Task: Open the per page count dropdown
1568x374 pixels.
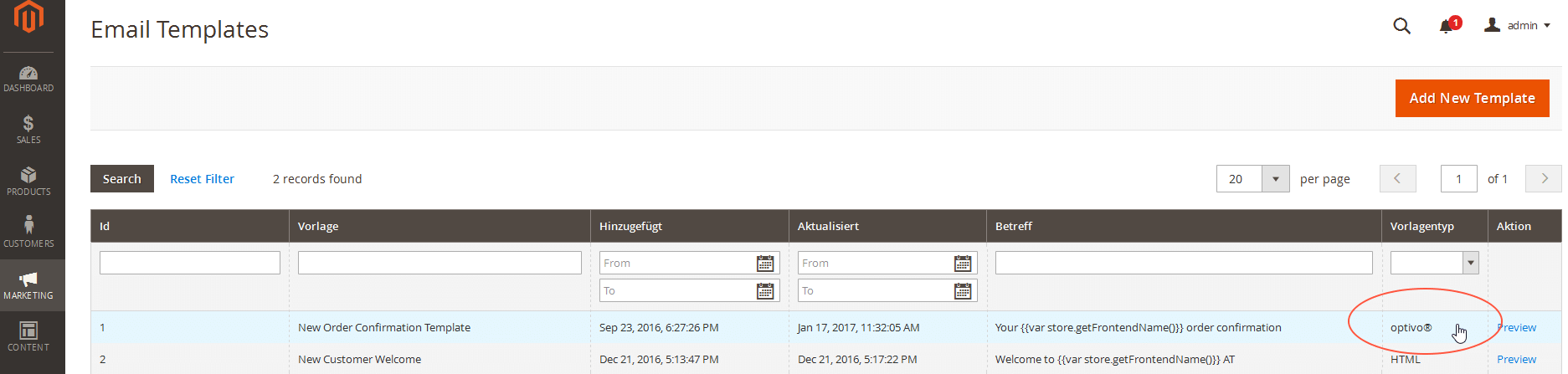Action: 1275,179
